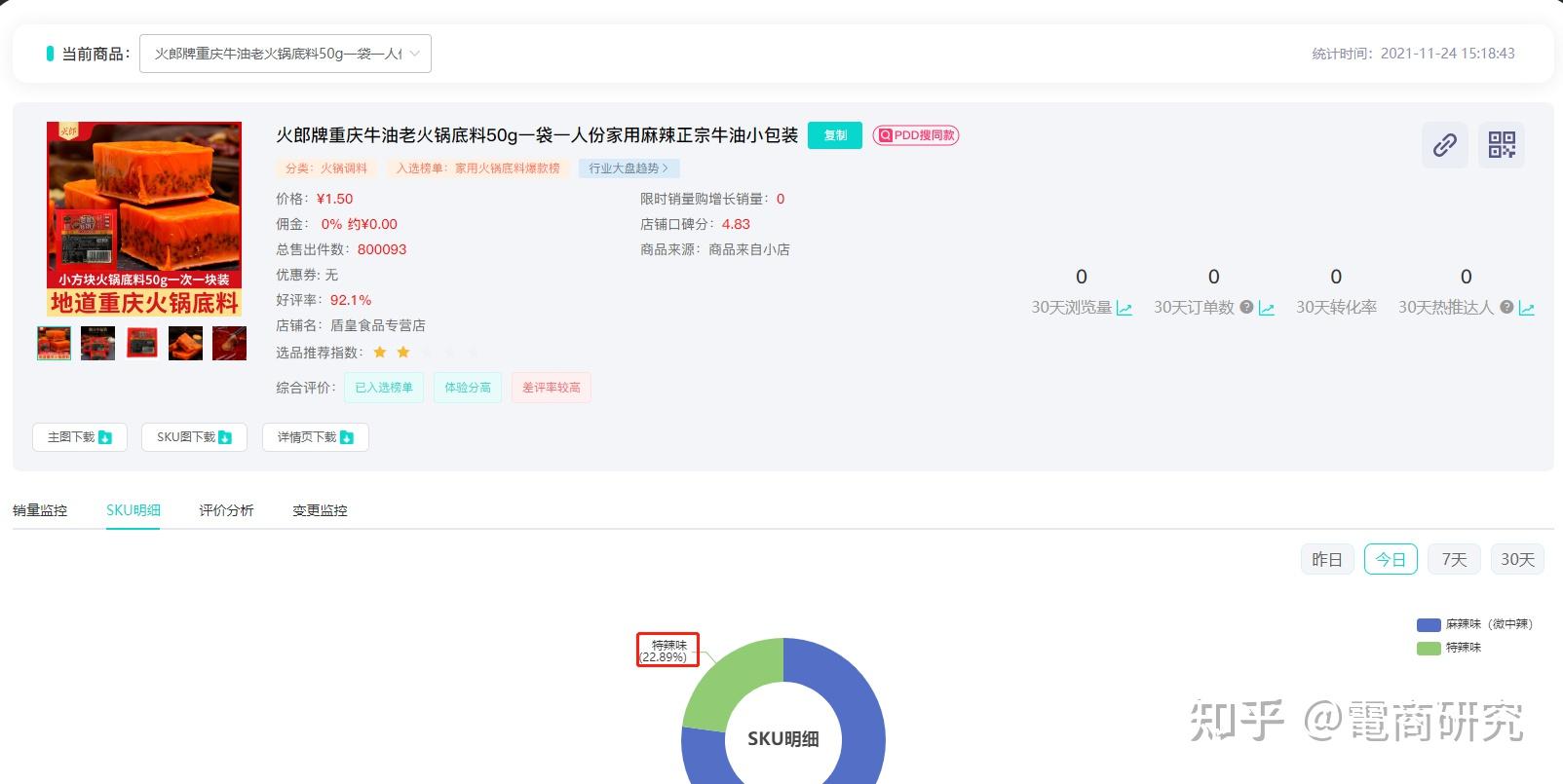The width and height of the screenshot is (1563, 784).
Task: Open 30天订单数 trend chart icon
Action: 1267,309
